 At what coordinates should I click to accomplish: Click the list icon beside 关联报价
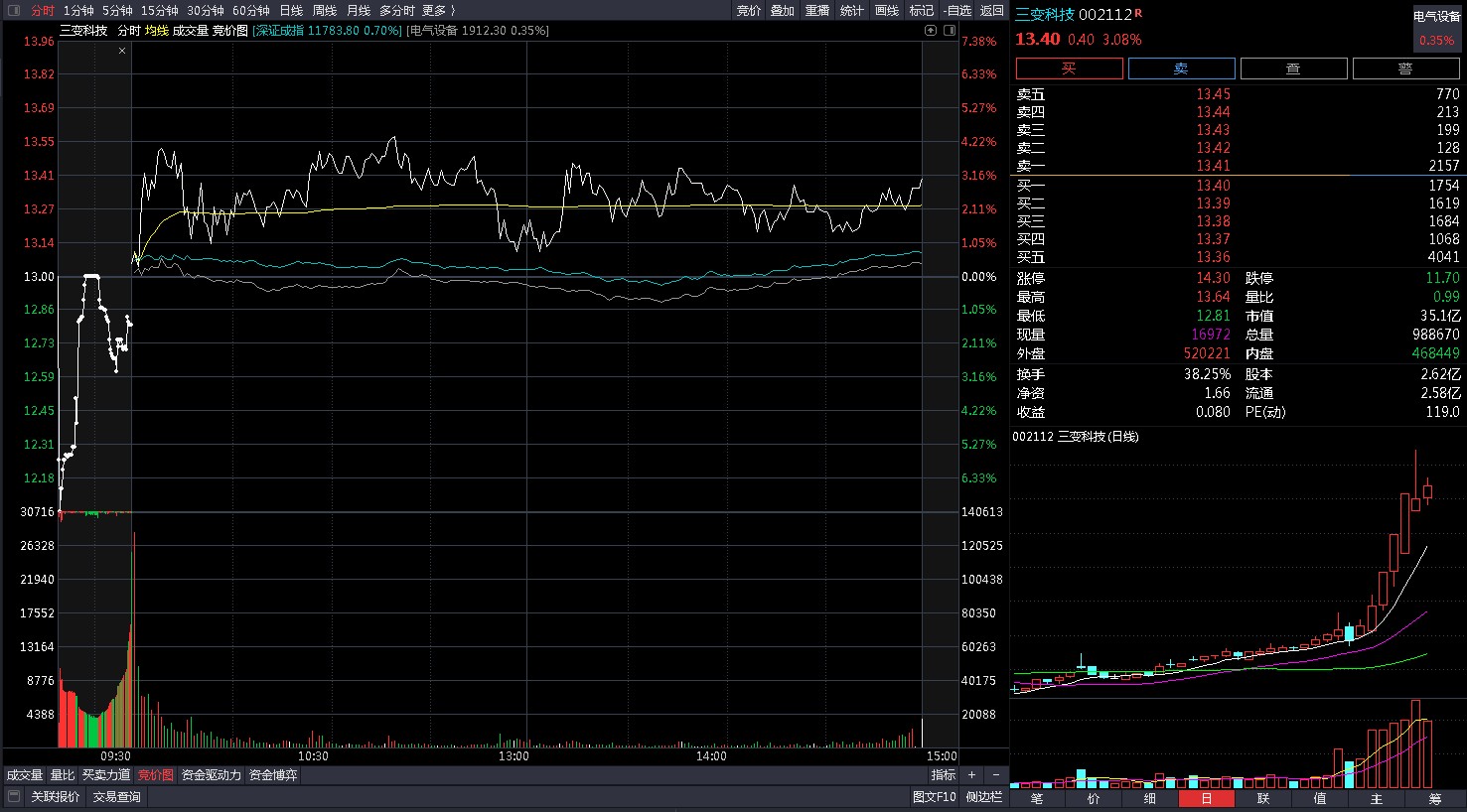click(x=14, y=796)
